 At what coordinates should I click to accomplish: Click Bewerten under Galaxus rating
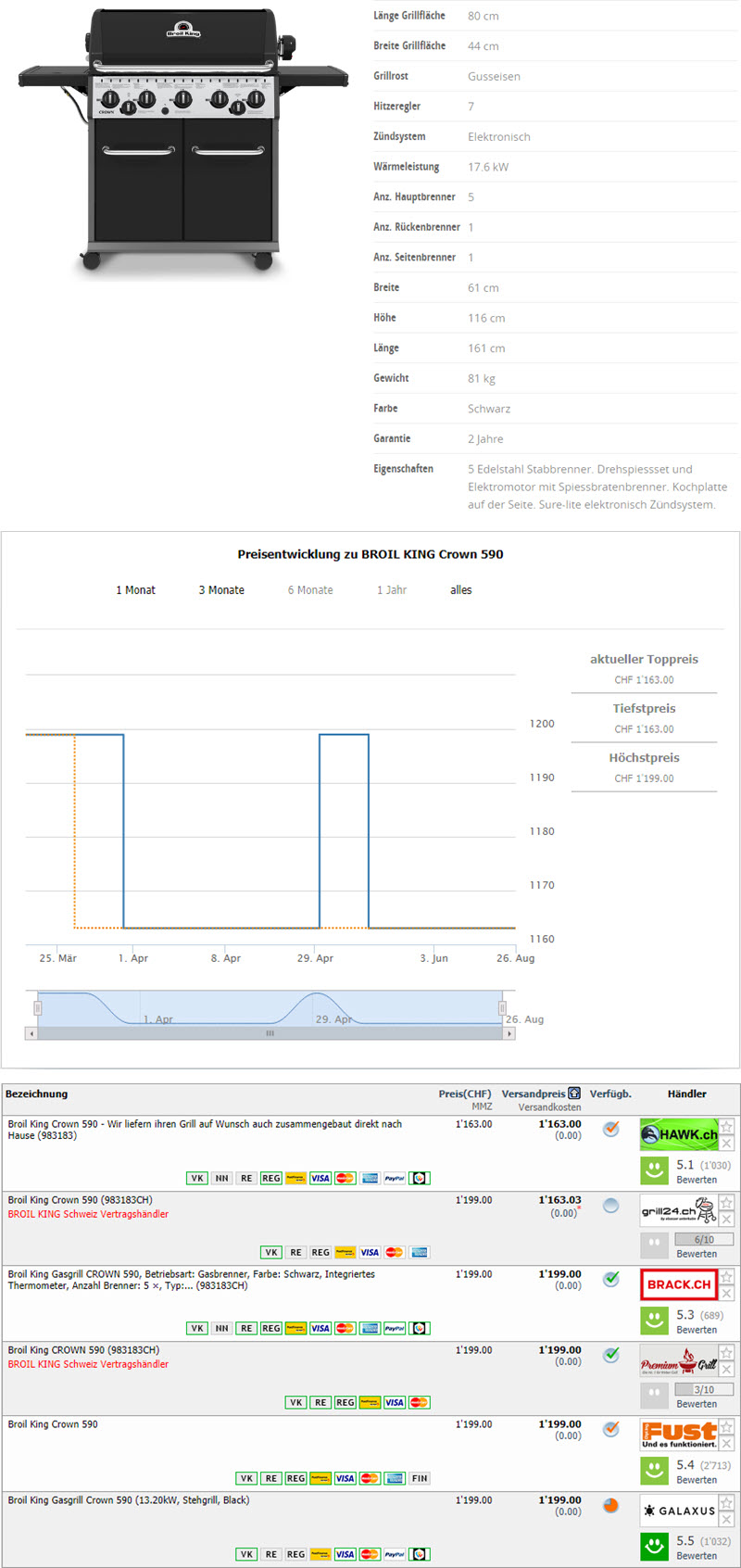point(697,1556)
